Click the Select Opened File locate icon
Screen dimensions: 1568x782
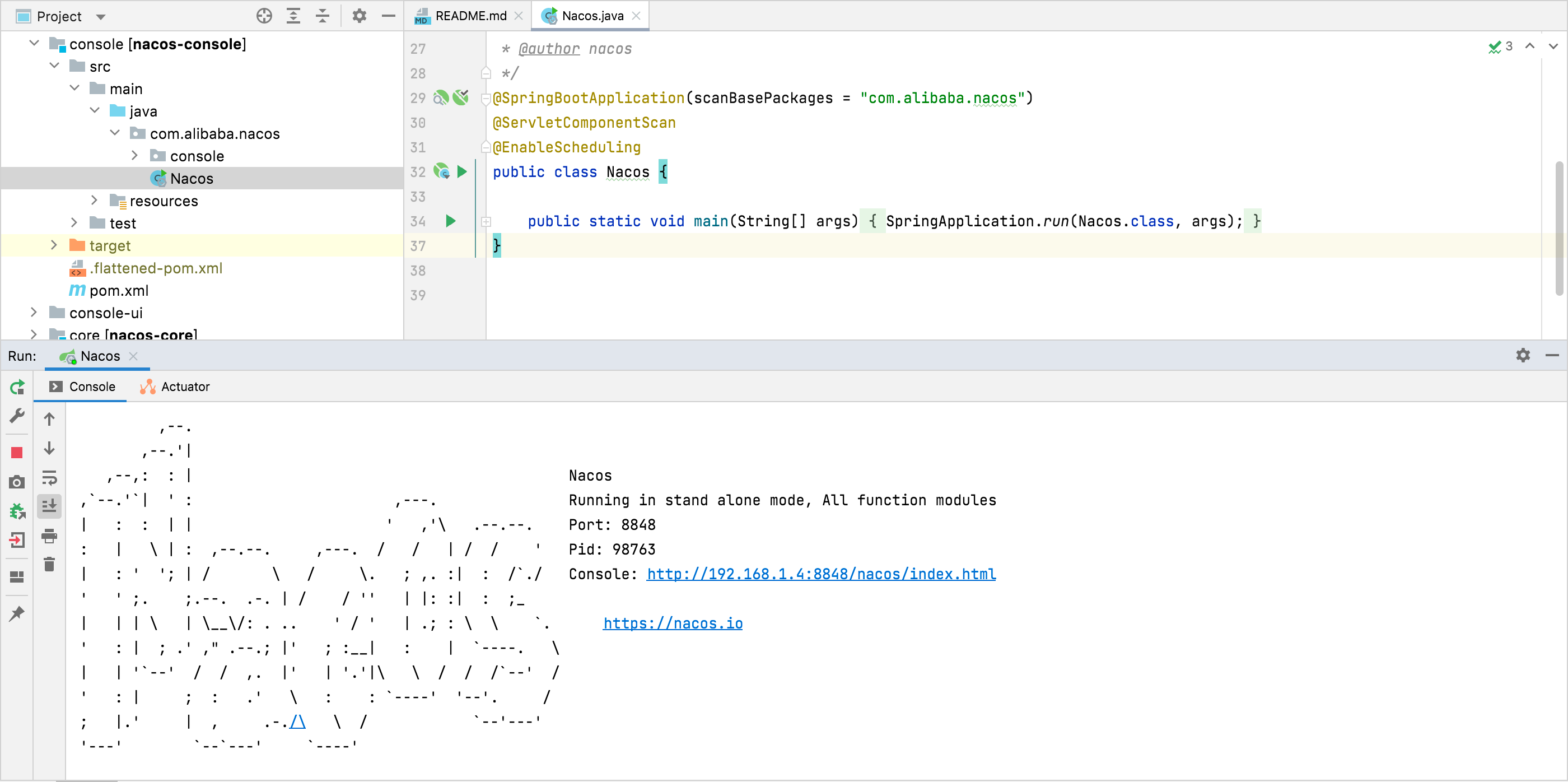pos(264,16)
